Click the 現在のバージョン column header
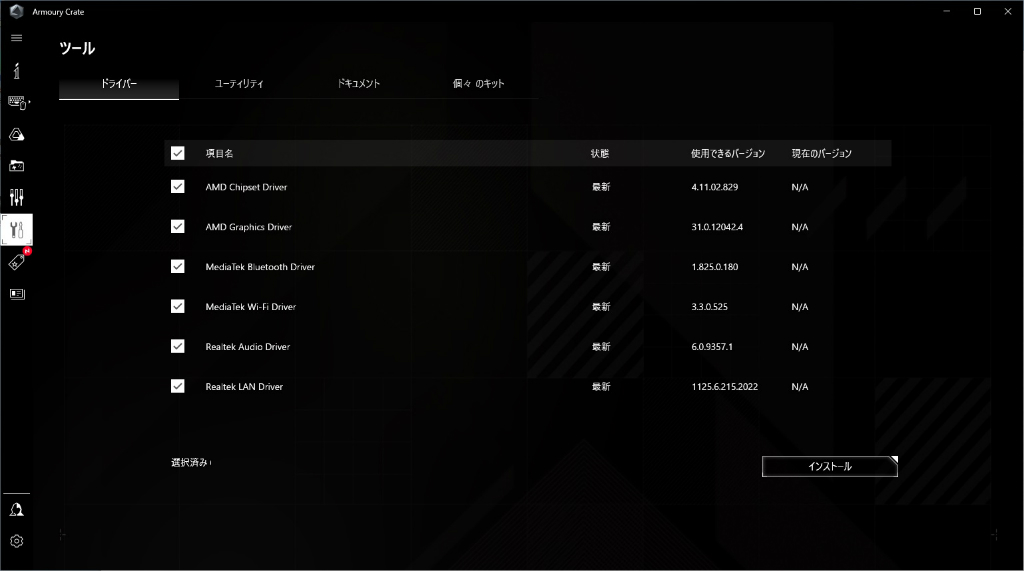 822,154
